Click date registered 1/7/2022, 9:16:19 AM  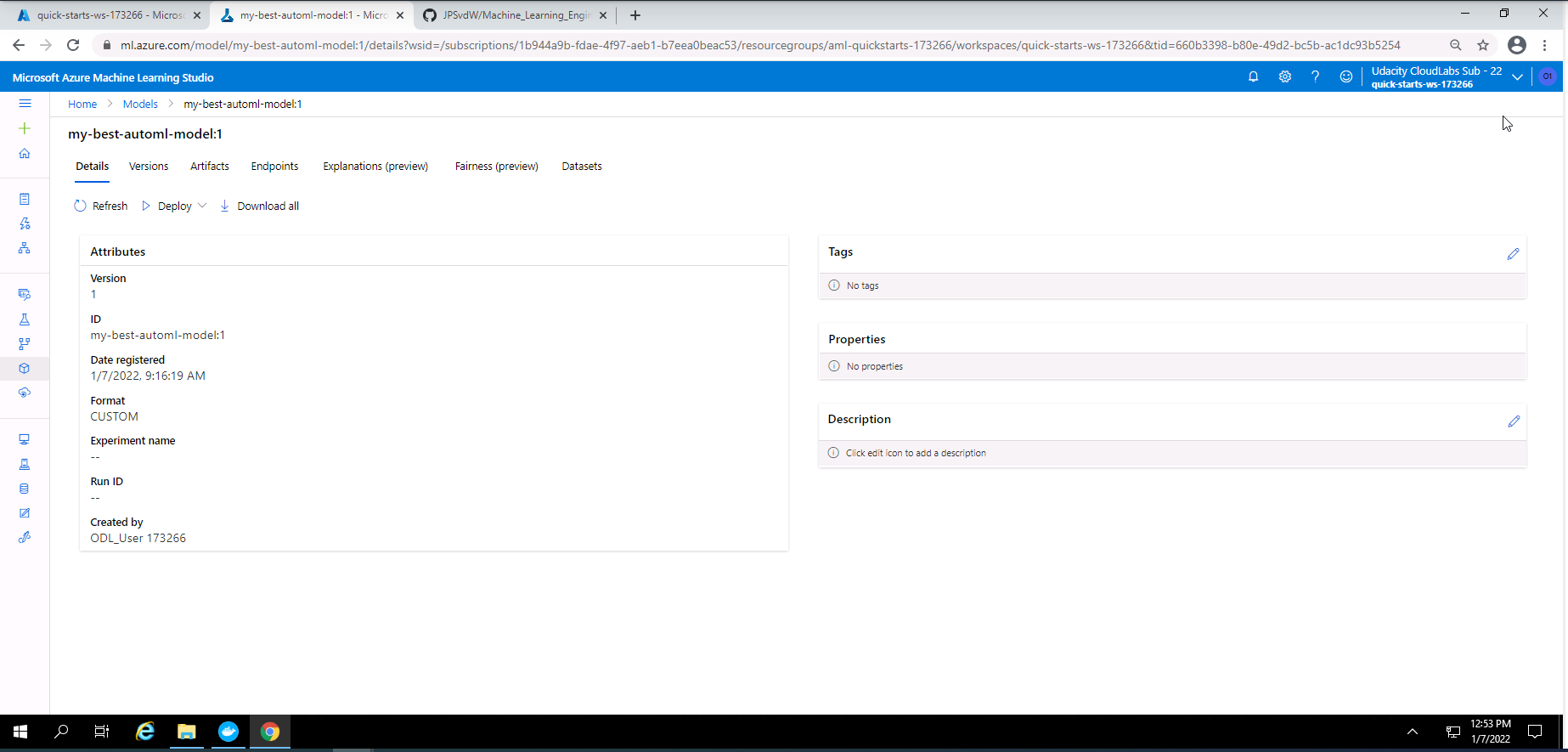(x=148, y=376)
